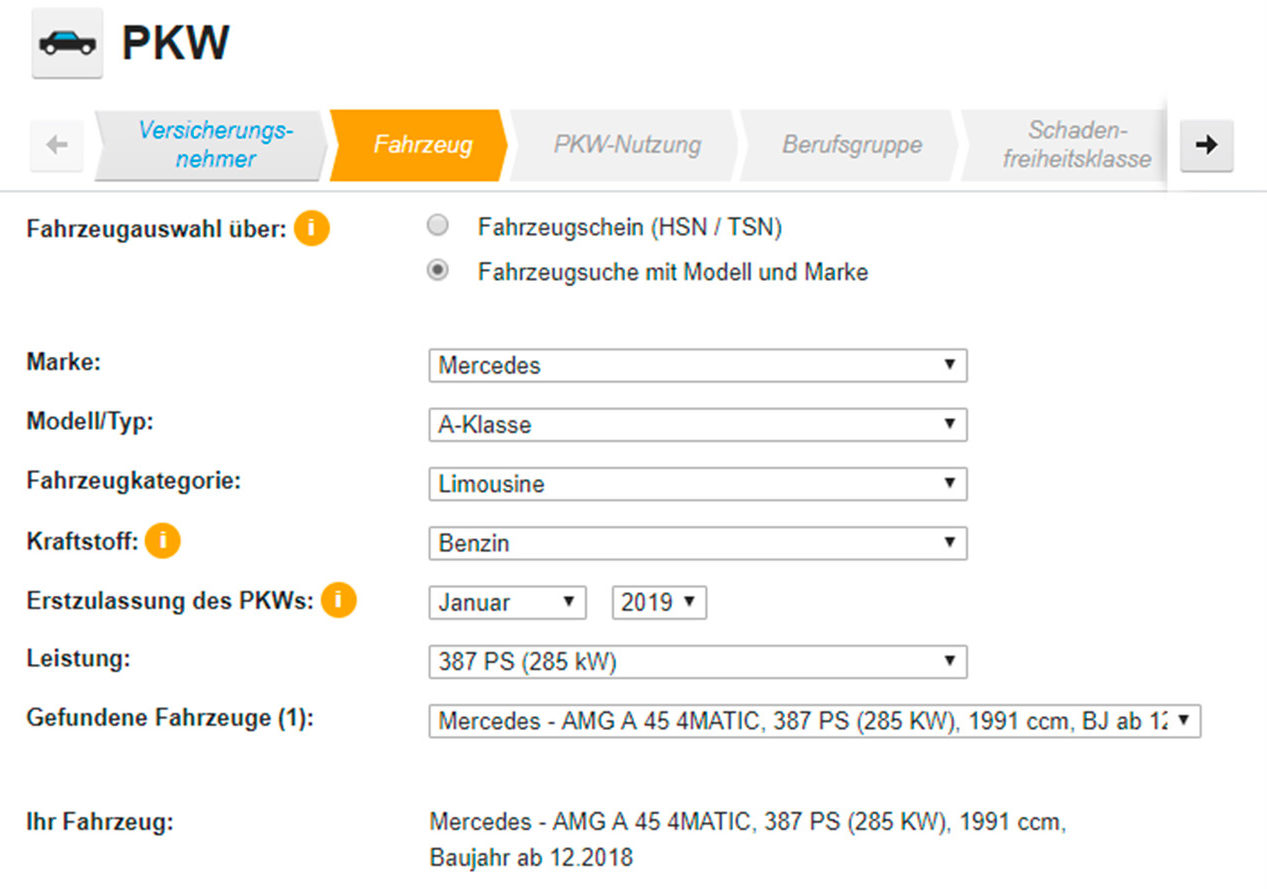Open Fahrzeugkategorie dropdown showing Limousine
The height and width of the screenshot is (889, 1267).
click(698, 484)
